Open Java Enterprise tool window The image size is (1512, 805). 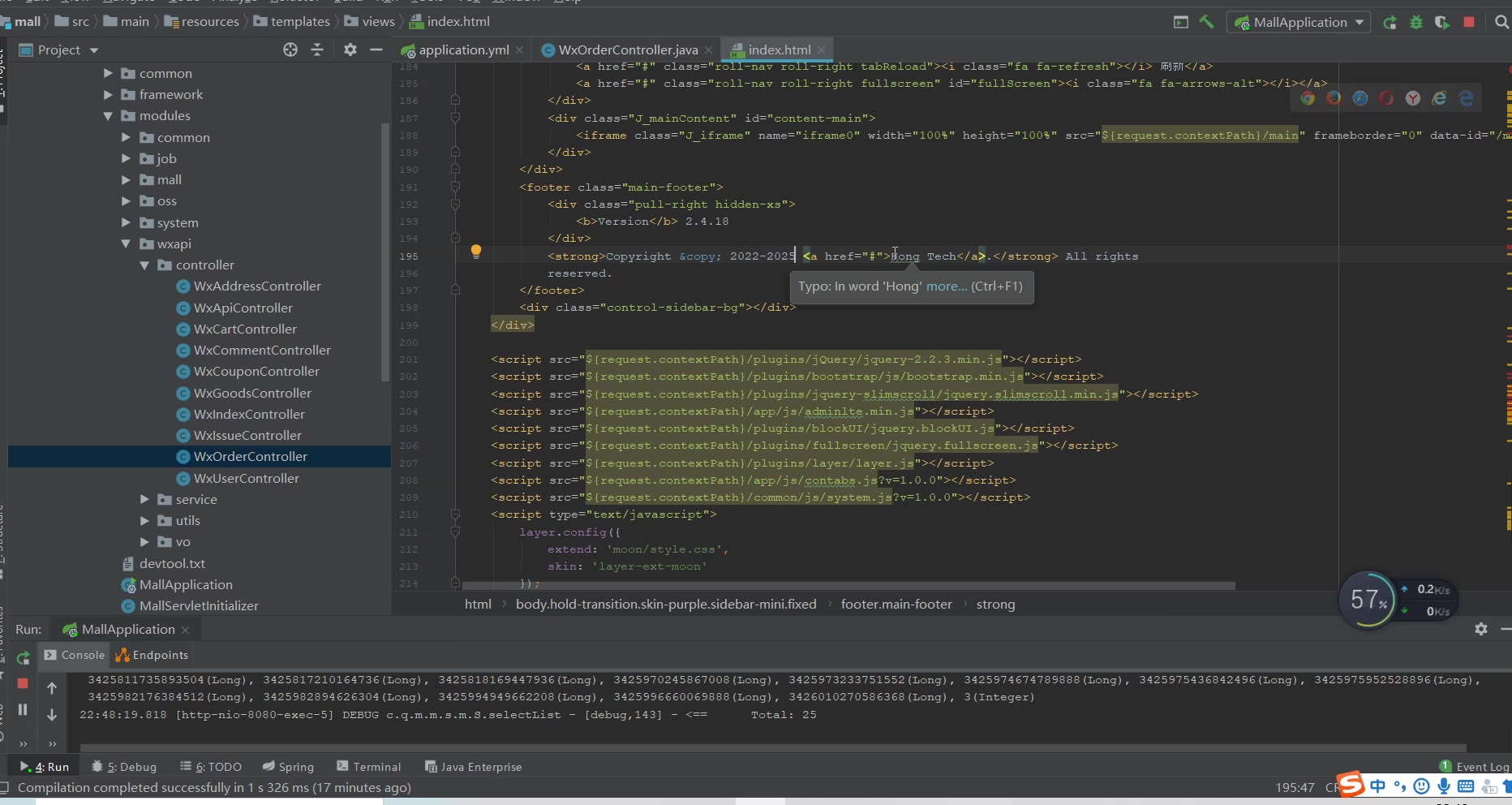pos(473,767)
